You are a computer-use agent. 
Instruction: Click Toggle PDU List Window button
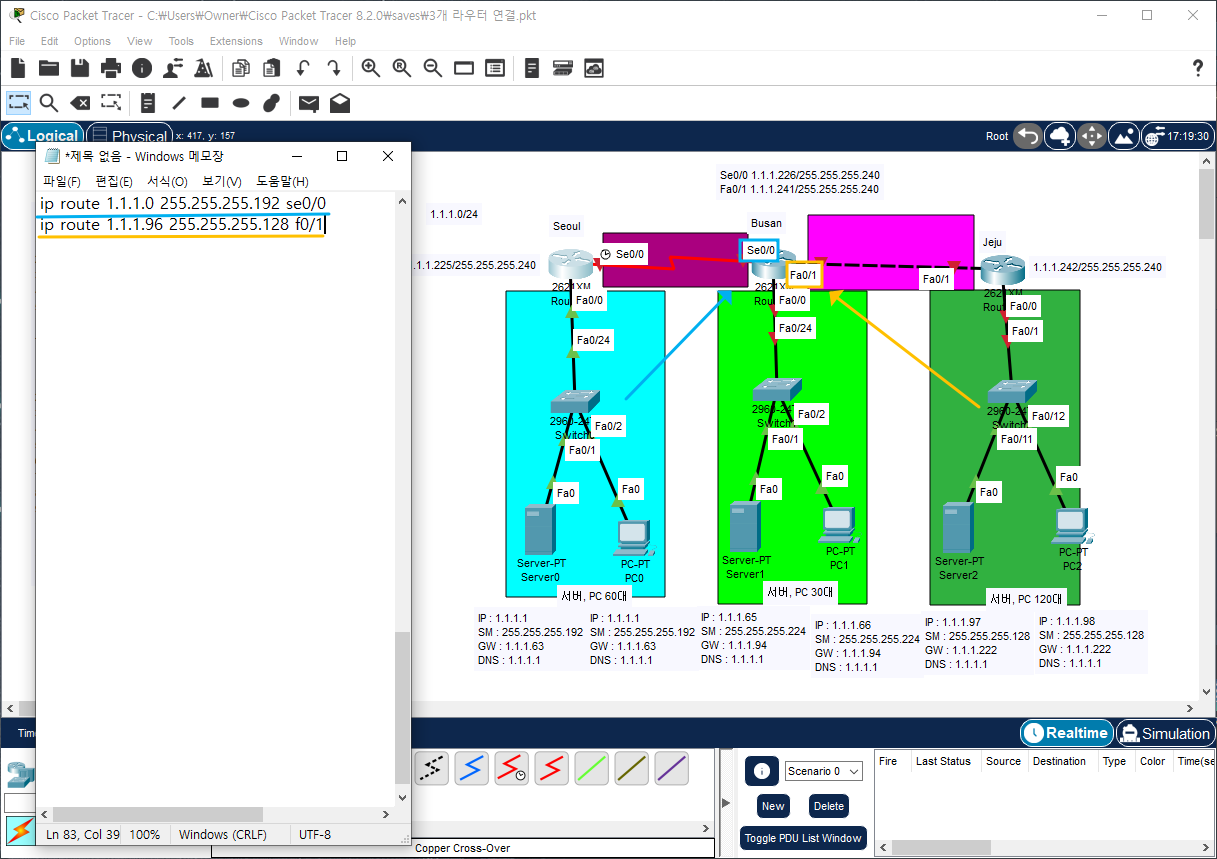[x=803, y=838]
